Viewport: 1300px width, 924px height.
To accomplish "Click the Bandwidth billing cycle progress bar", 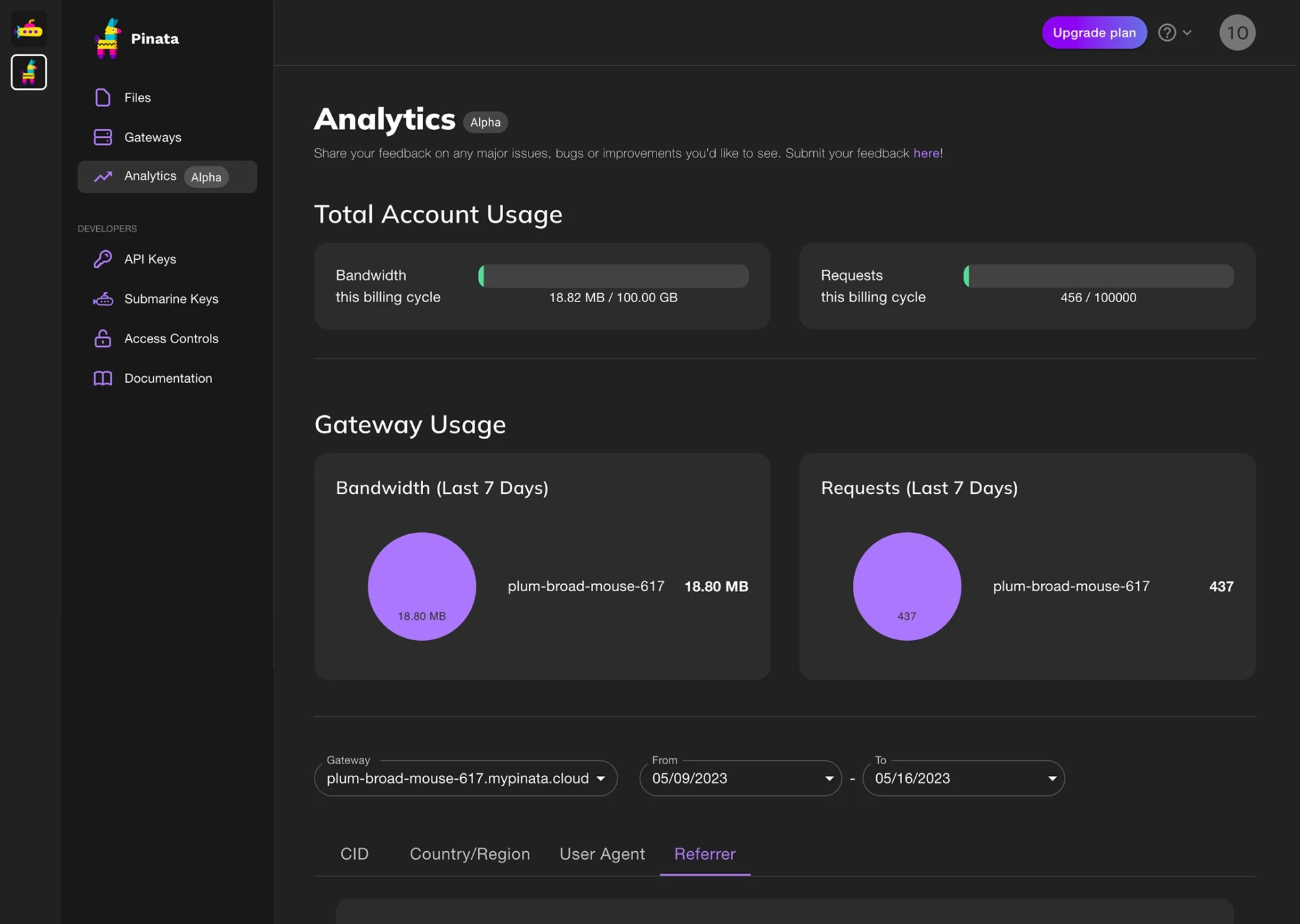I will click(614, 276).
